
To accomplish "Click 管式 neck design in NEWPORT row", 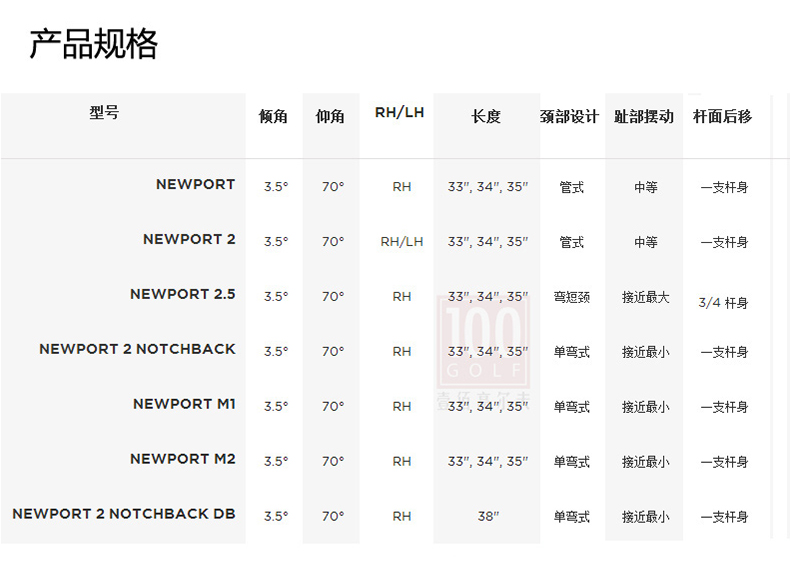I will (x=572, y=187).
